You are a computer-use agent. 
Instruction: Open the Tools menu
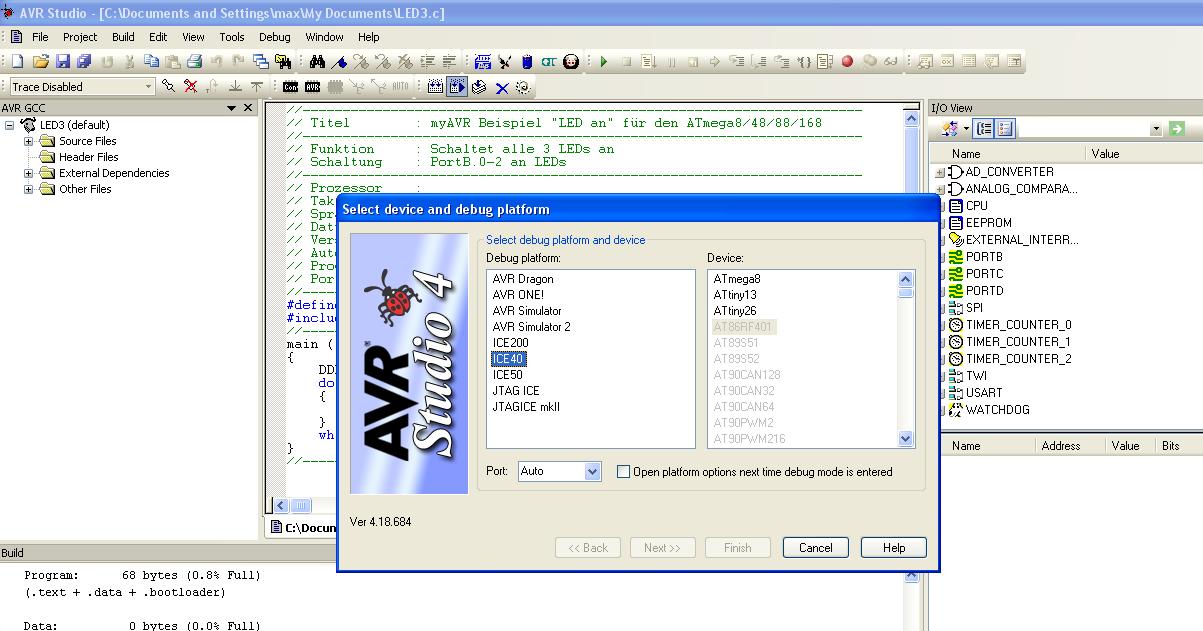231,37
